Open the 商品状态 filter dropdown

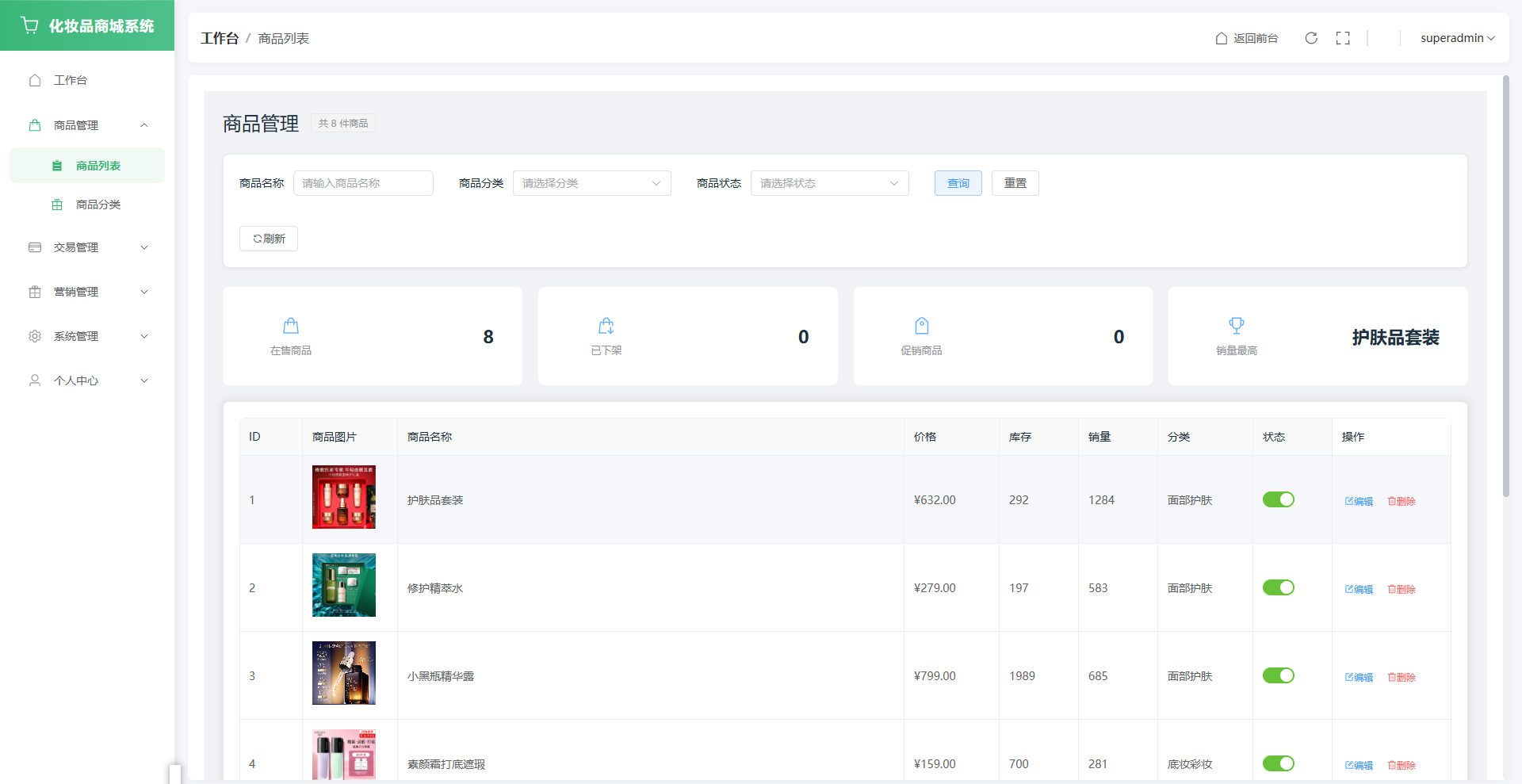coord(829,183)
